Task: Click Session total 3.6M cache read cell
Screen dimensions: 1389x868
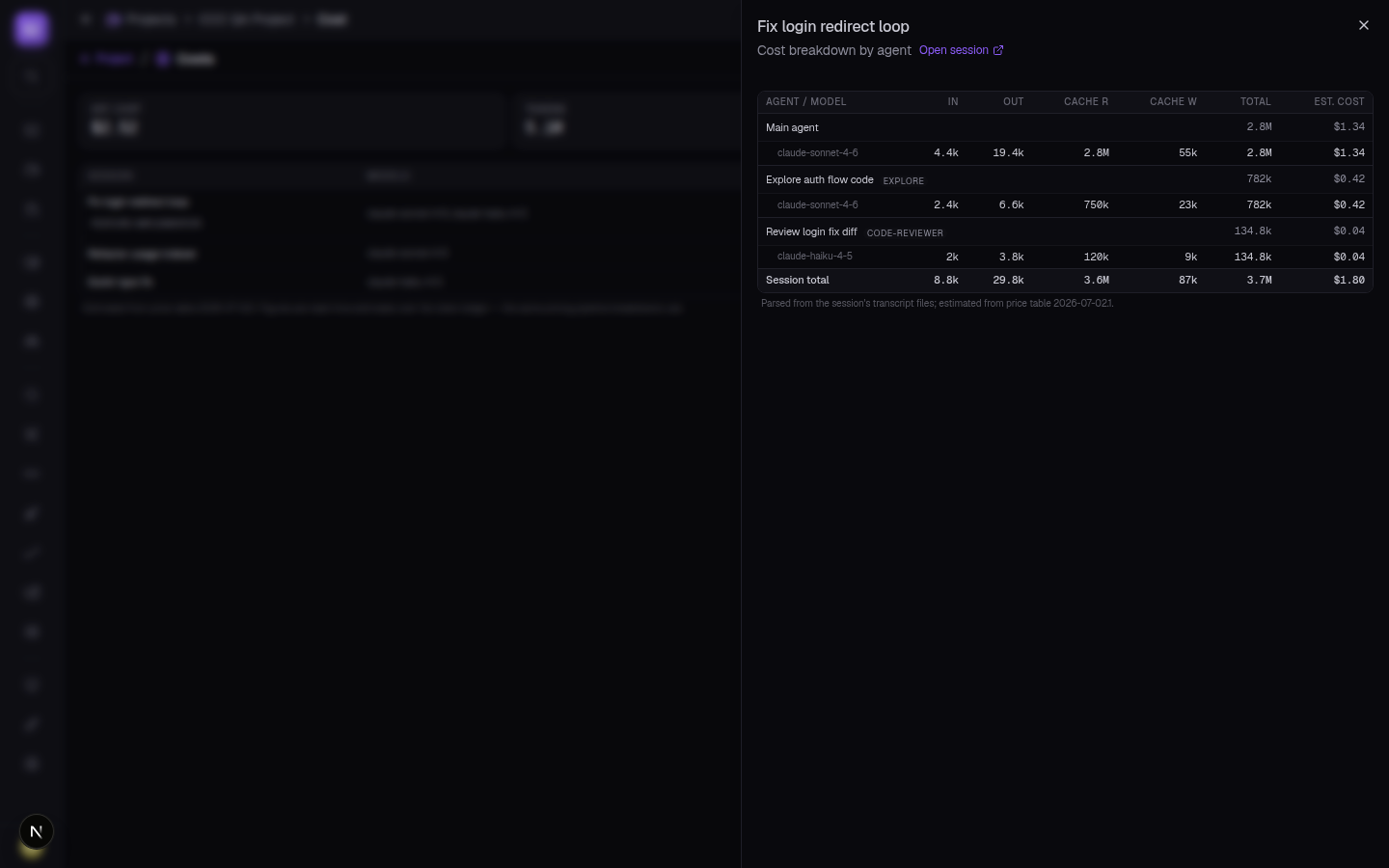Action: (x=1096, y=280)
